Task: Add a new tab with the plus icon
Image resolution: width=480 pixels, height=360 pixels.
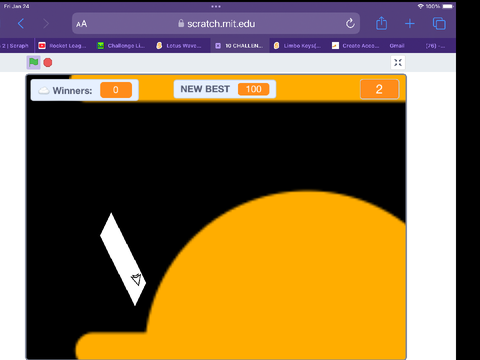Action: pos(410,24)
